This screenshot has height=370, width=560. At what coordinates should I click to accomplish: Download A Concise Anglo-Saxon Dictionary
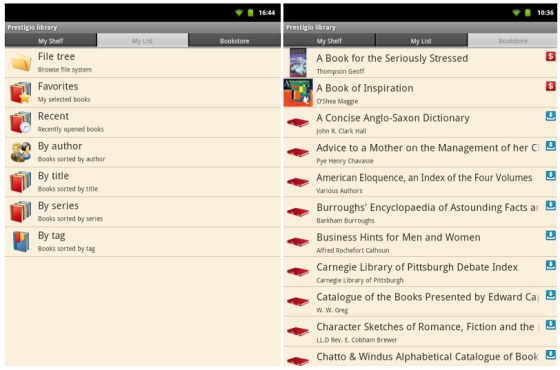pyautogui.click(x=551, y=116)
